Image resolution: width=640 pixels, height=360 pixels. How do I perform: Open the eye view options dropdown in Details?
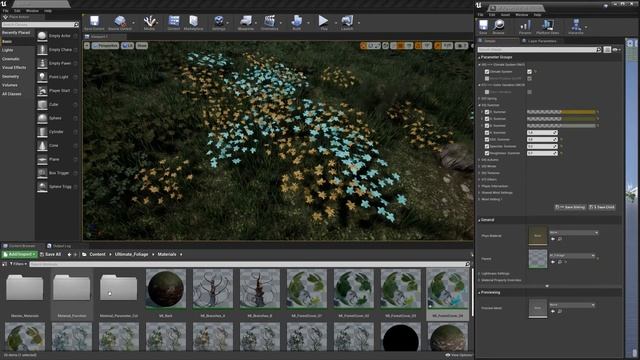[616, 50]
